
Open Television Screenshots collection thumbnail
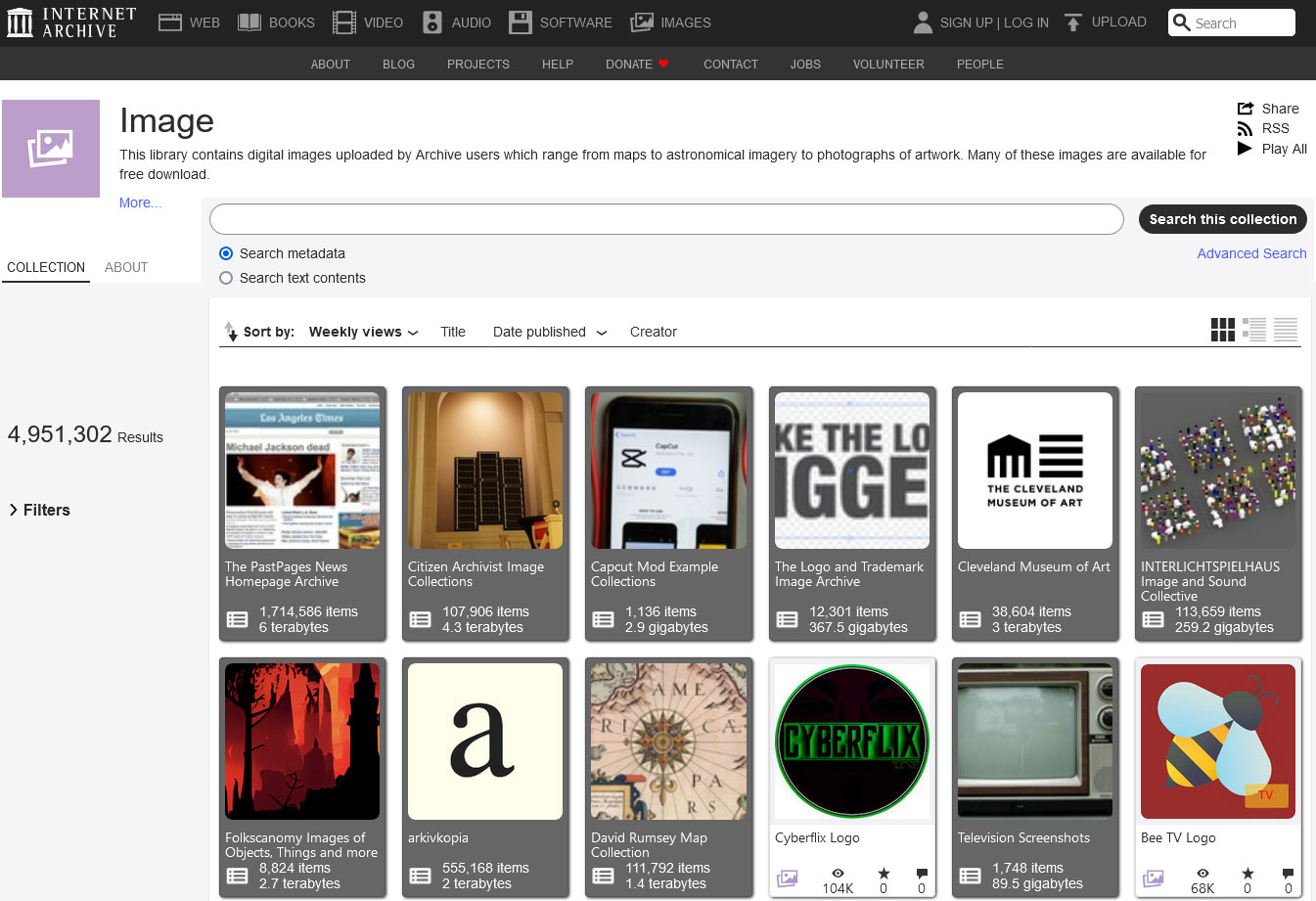pyautogui.click(x=1035, y=742)
